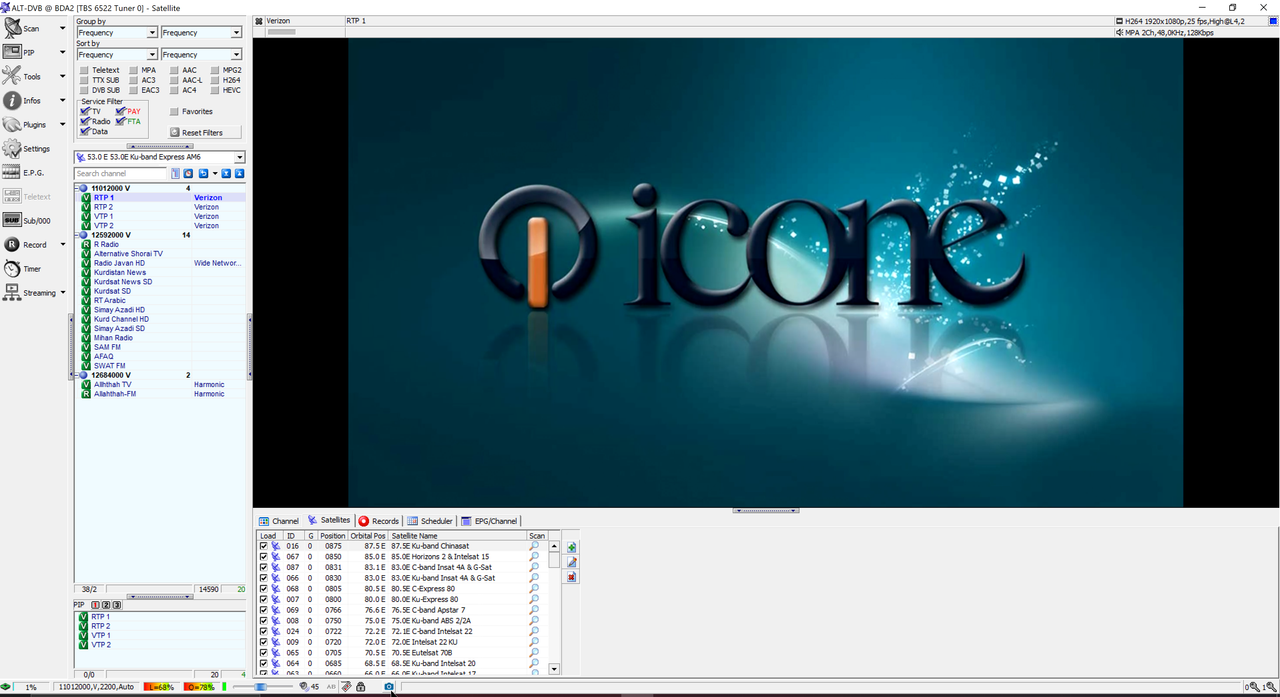This screenshot has width=1280, height=697.
Task: Click the snapshot camera icon in status bar
Action: click(389, 687)
